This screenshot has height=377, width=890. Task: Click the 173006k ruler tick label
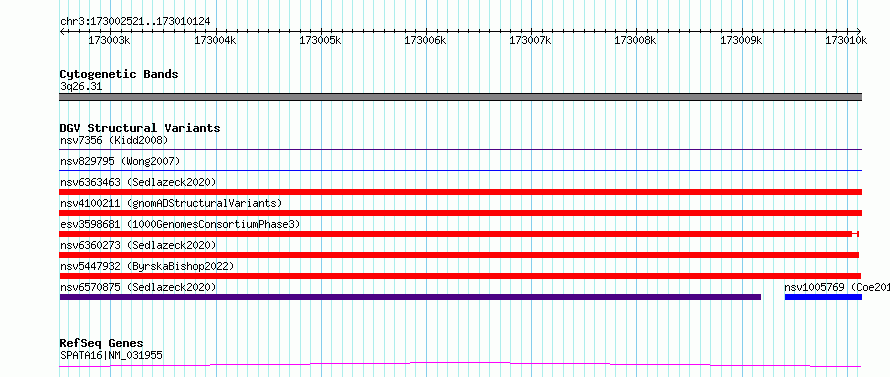coord(425,40)
